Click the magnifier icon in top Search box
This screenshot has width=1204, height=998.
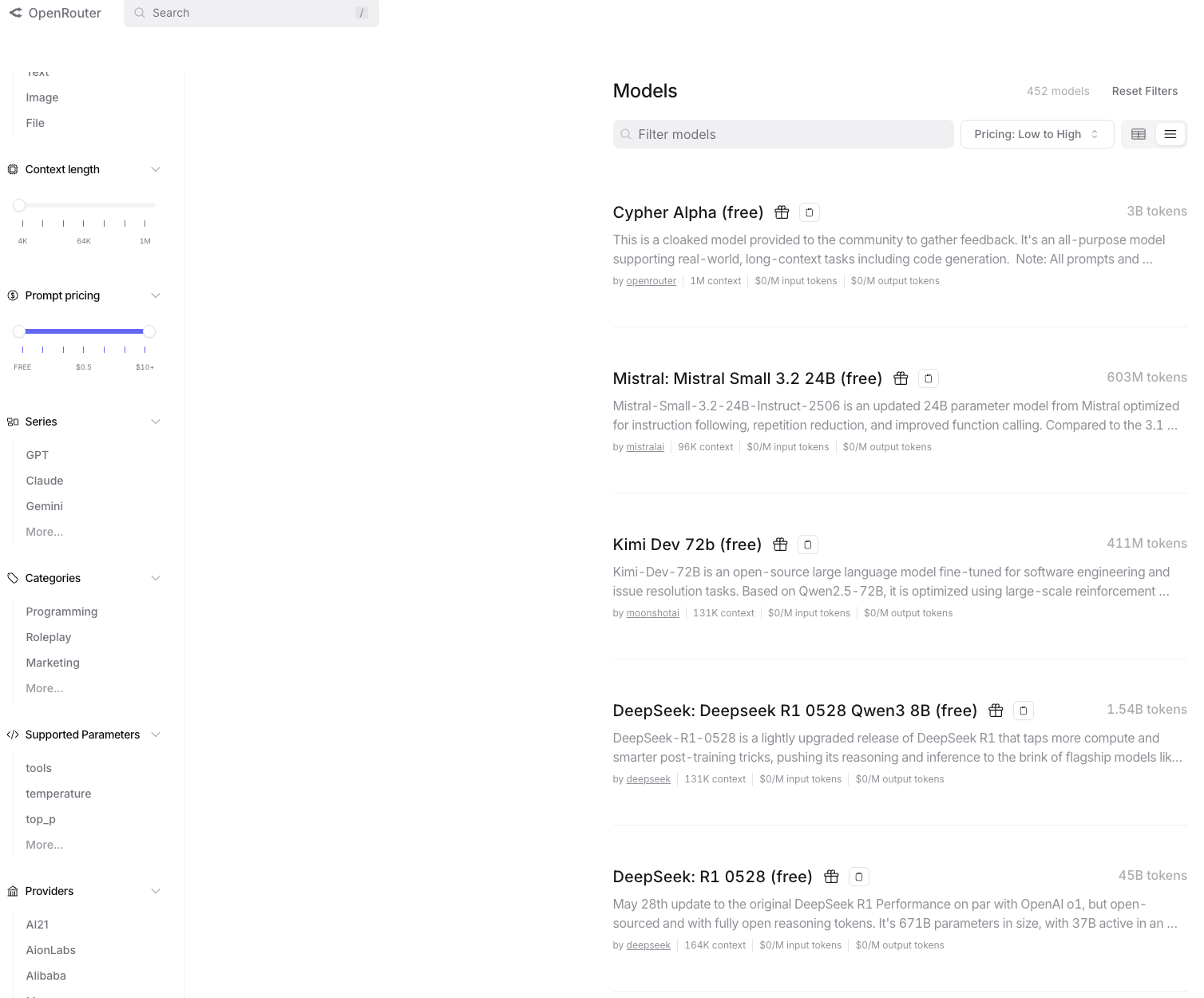[140, 13]
